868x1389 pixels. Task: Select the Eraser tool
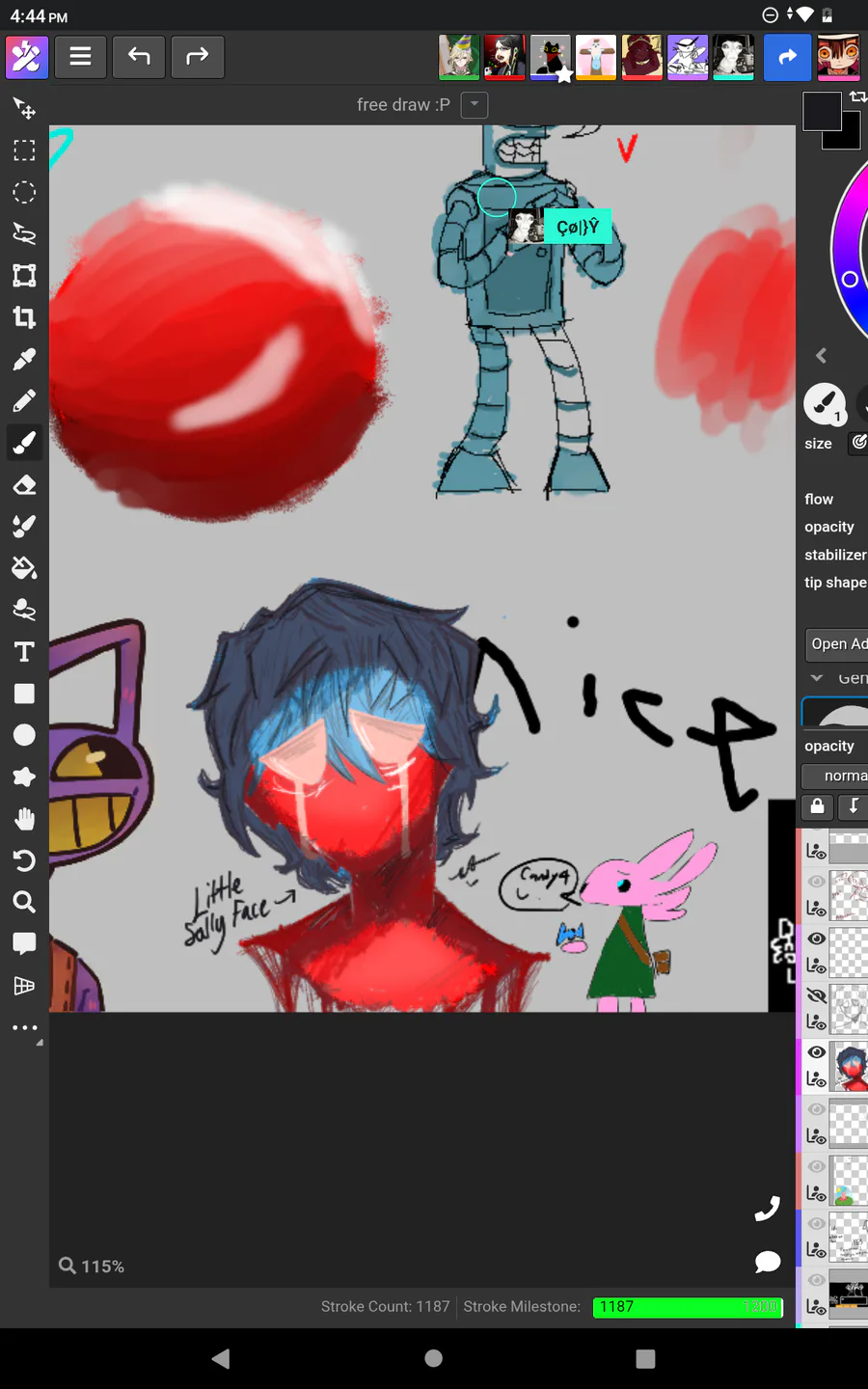(24, 484)
